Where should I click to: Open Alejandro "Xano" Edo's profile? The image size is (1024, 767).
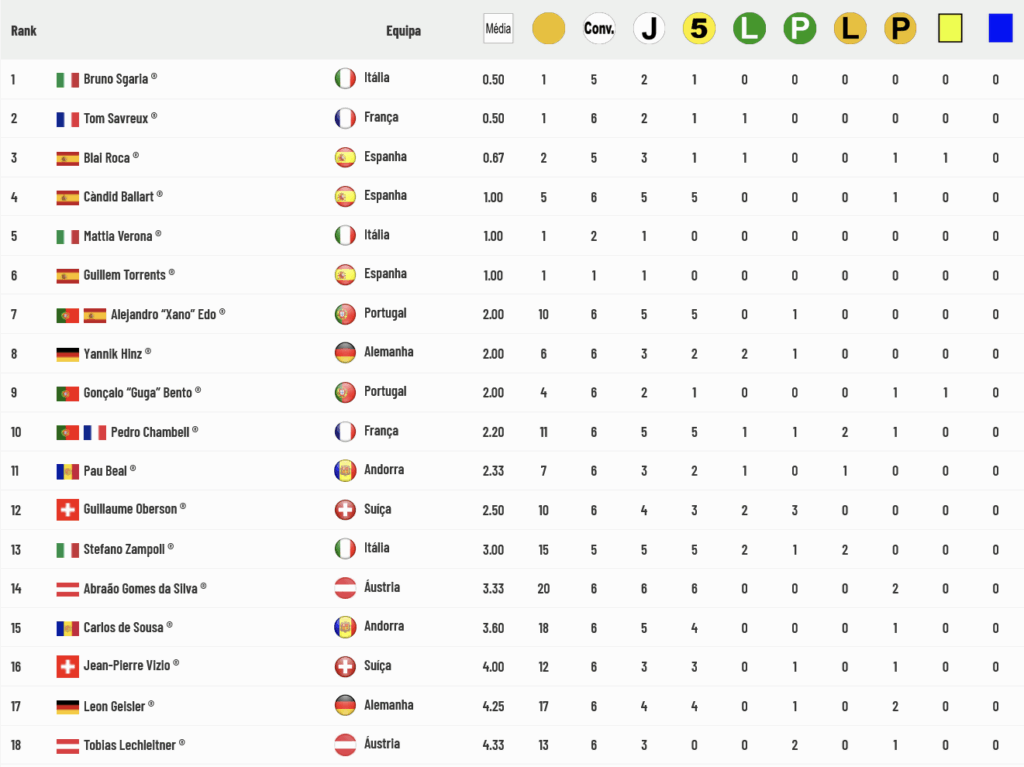coord(163,314)
